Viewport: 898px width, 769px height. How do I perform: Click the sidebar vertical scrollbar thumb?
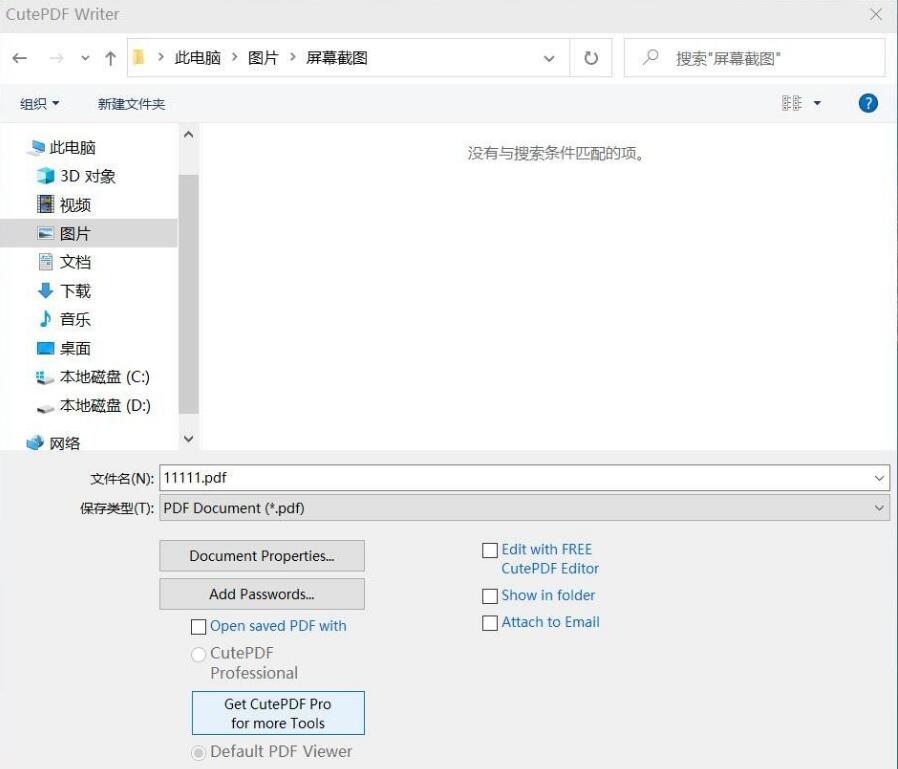click(188, 294)
